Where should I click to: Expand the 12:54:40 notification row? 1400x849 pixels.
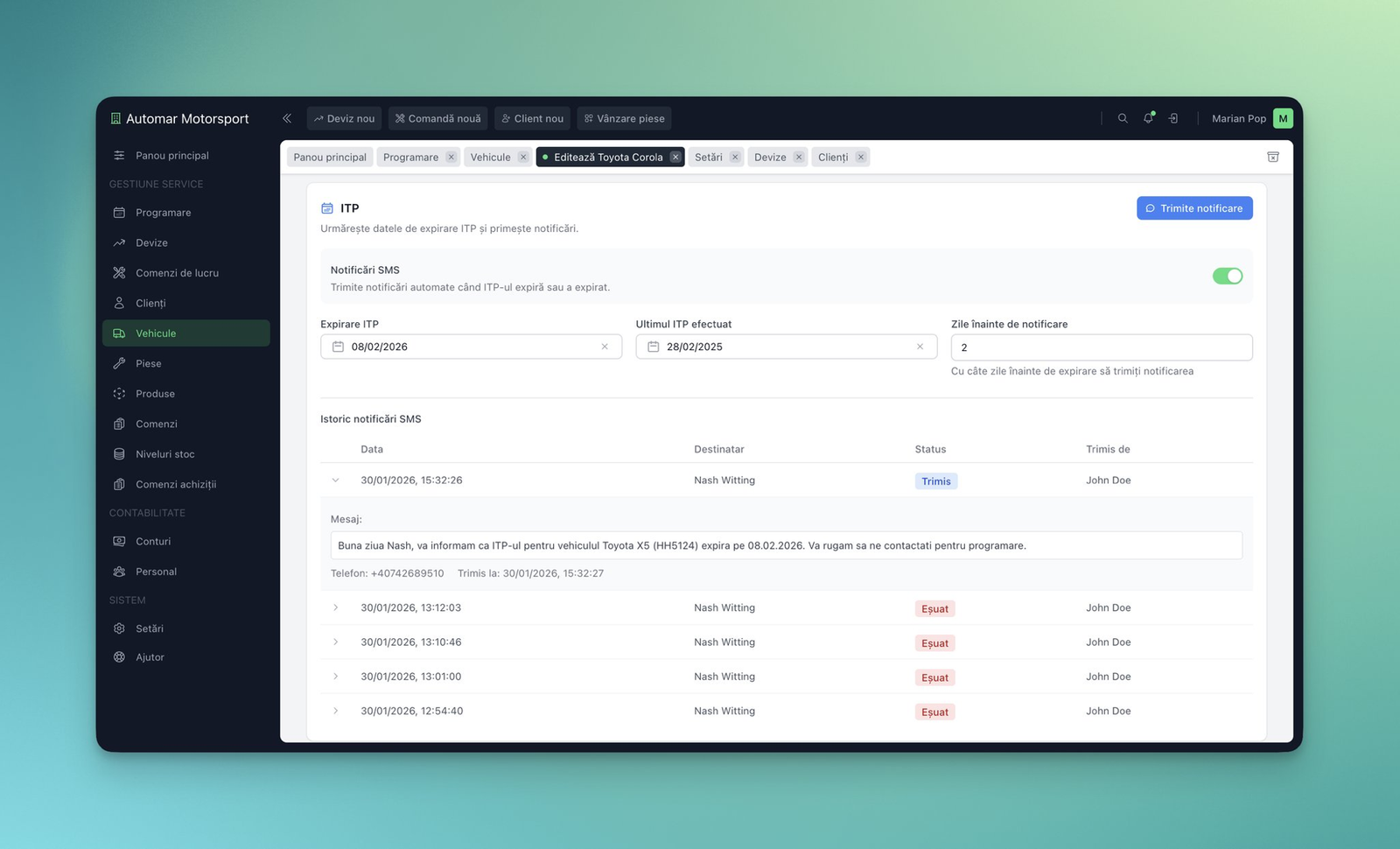[335, 711]
